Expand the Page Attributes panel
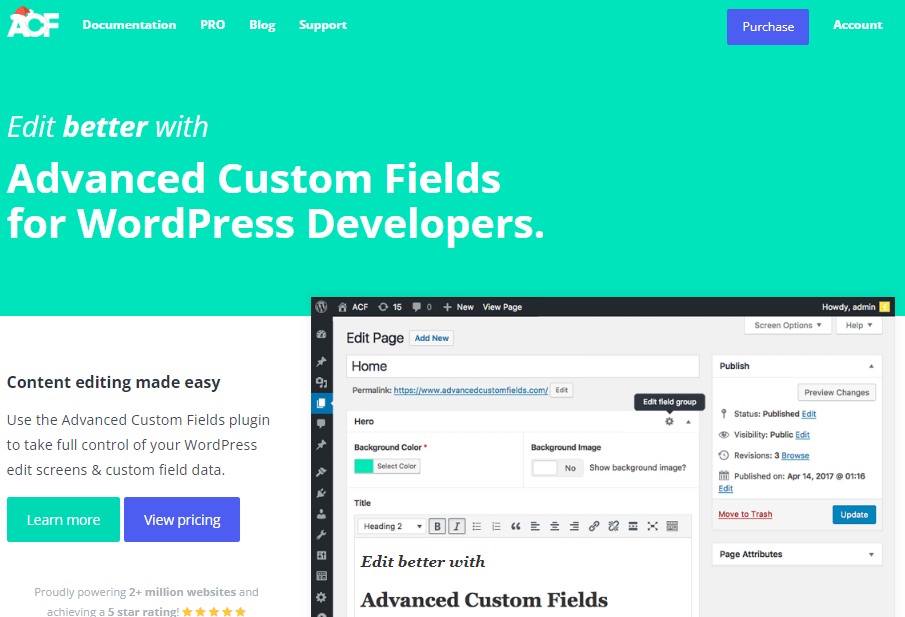This screenshot has height=617, width=905. 872,554
